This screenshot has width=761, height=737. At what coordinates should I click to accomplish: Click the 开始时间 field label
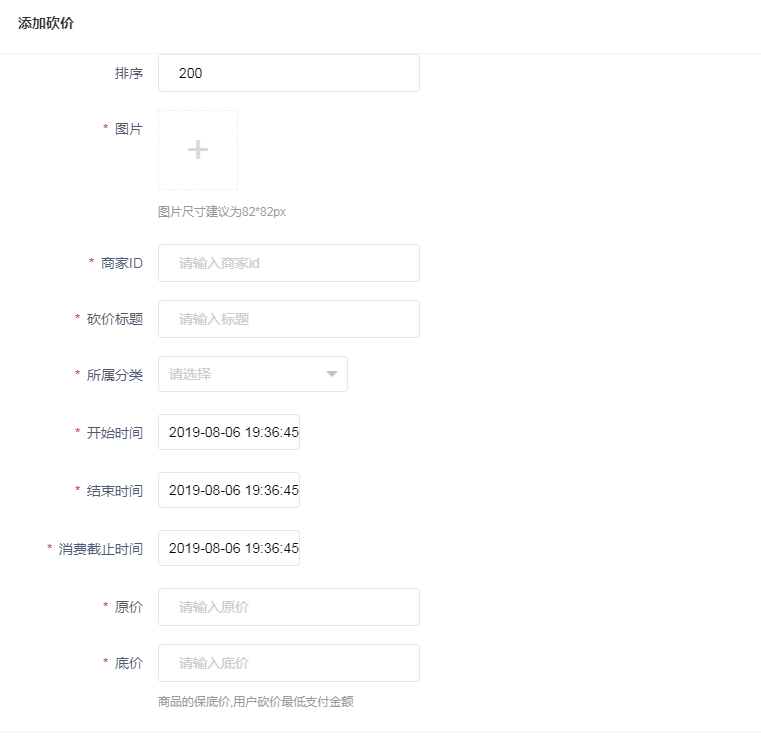pyautogui.click(x=115, y=433)
